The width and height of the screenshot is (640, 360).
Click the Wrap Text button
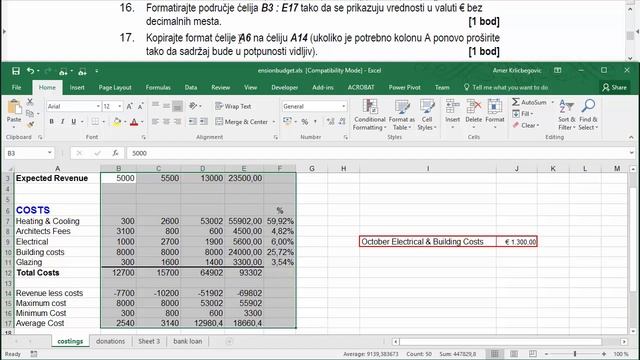[x=233, y=106]
